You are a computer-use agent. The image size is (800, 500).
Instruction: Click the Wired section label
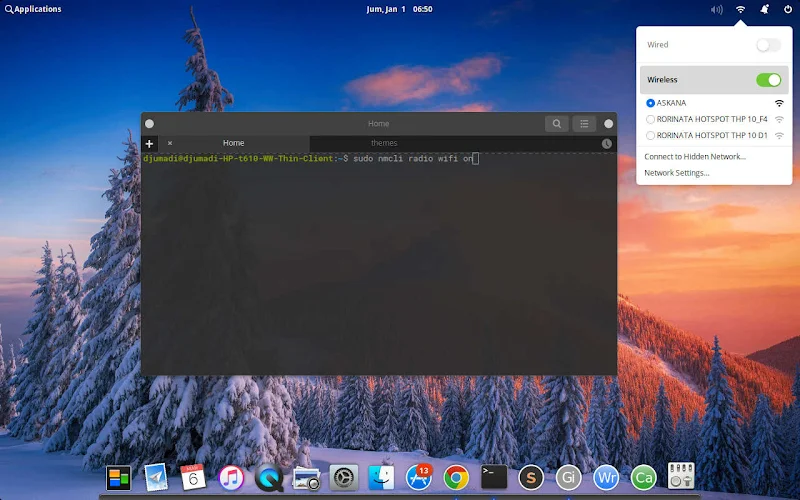(x=658, y=45)
